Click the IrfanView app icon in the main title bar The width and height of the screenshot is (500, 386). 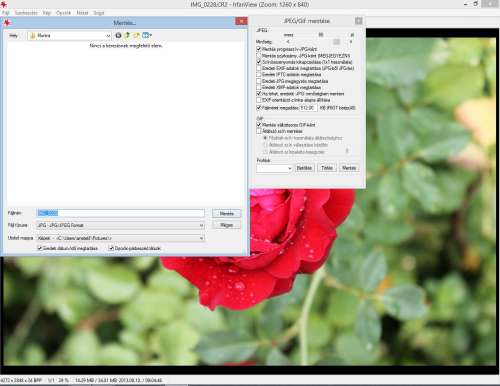(3, 4)
